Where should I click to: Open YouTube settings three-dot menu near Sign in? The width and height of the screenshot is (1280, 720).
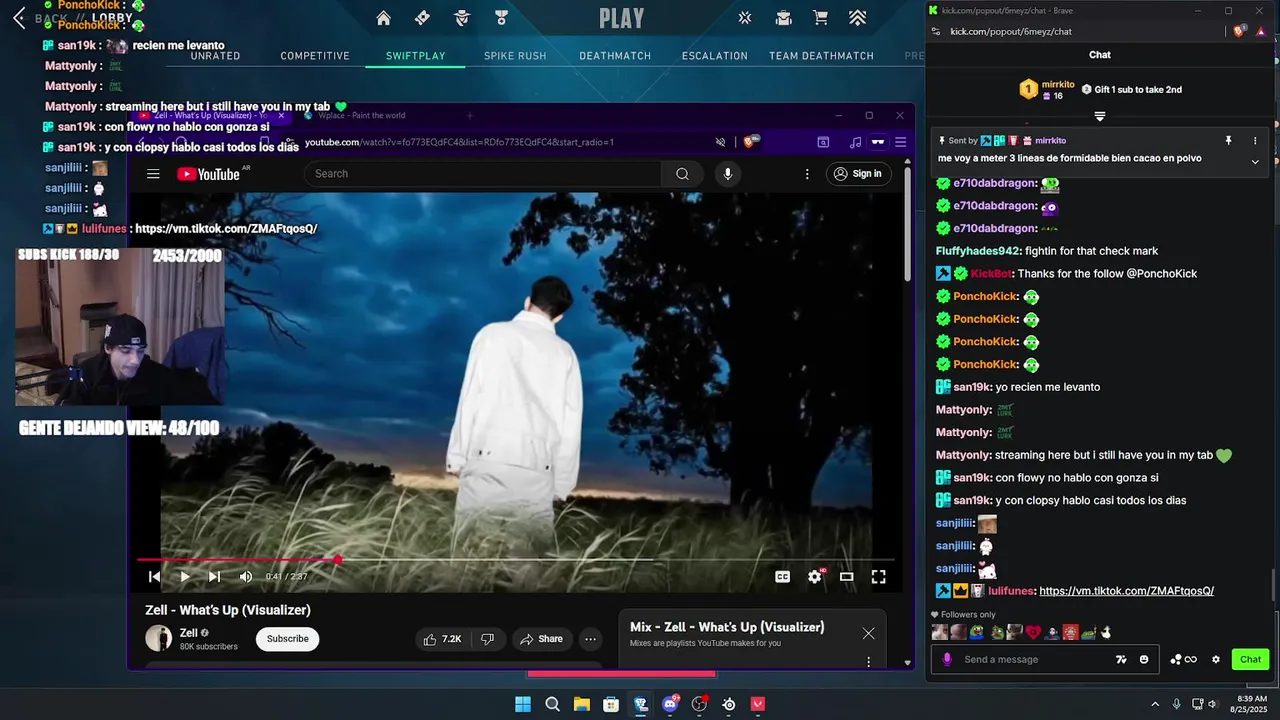pyautogui.click(x=807, y=174)
